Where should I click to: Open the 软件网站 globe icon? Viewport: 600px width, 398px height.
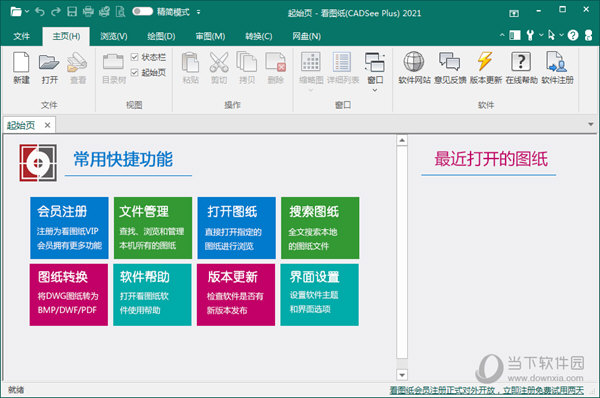(x=414, y=62)
